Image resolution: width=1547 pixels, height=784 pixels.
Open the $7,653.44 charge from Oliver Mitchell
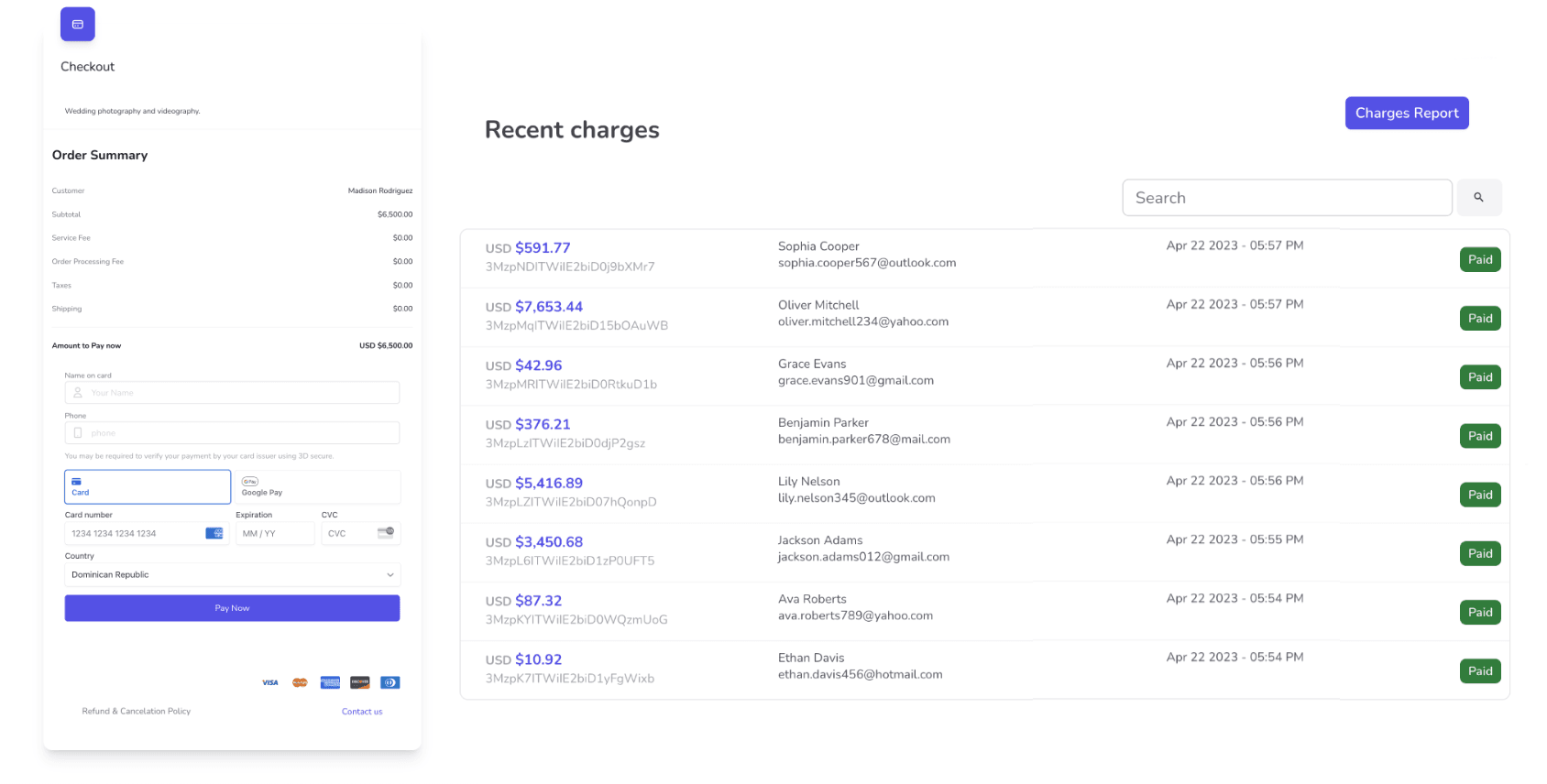tap(548, 307)
